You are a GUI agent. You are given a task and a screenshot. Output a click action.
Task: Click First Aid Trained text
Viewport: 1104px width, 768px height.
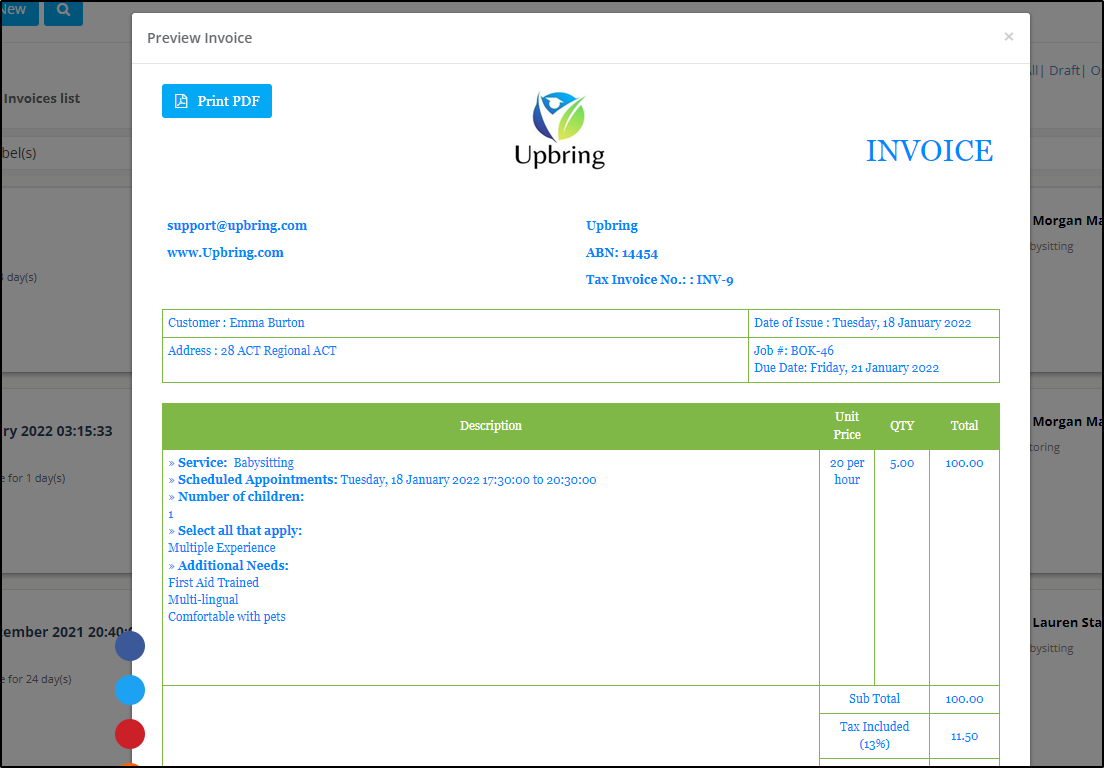click(213, 583)
